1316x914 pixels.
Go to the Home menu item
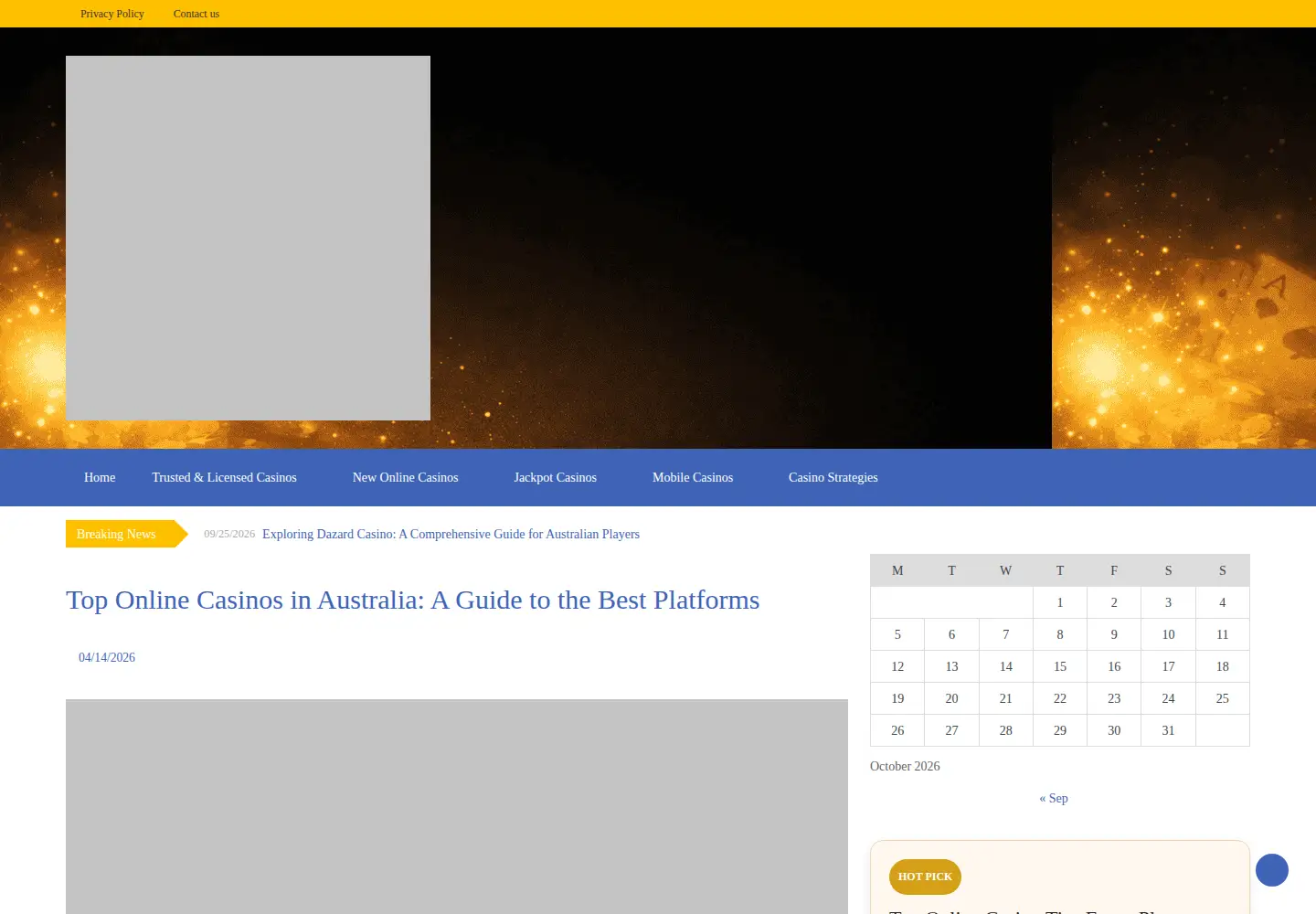pos(100,477)
